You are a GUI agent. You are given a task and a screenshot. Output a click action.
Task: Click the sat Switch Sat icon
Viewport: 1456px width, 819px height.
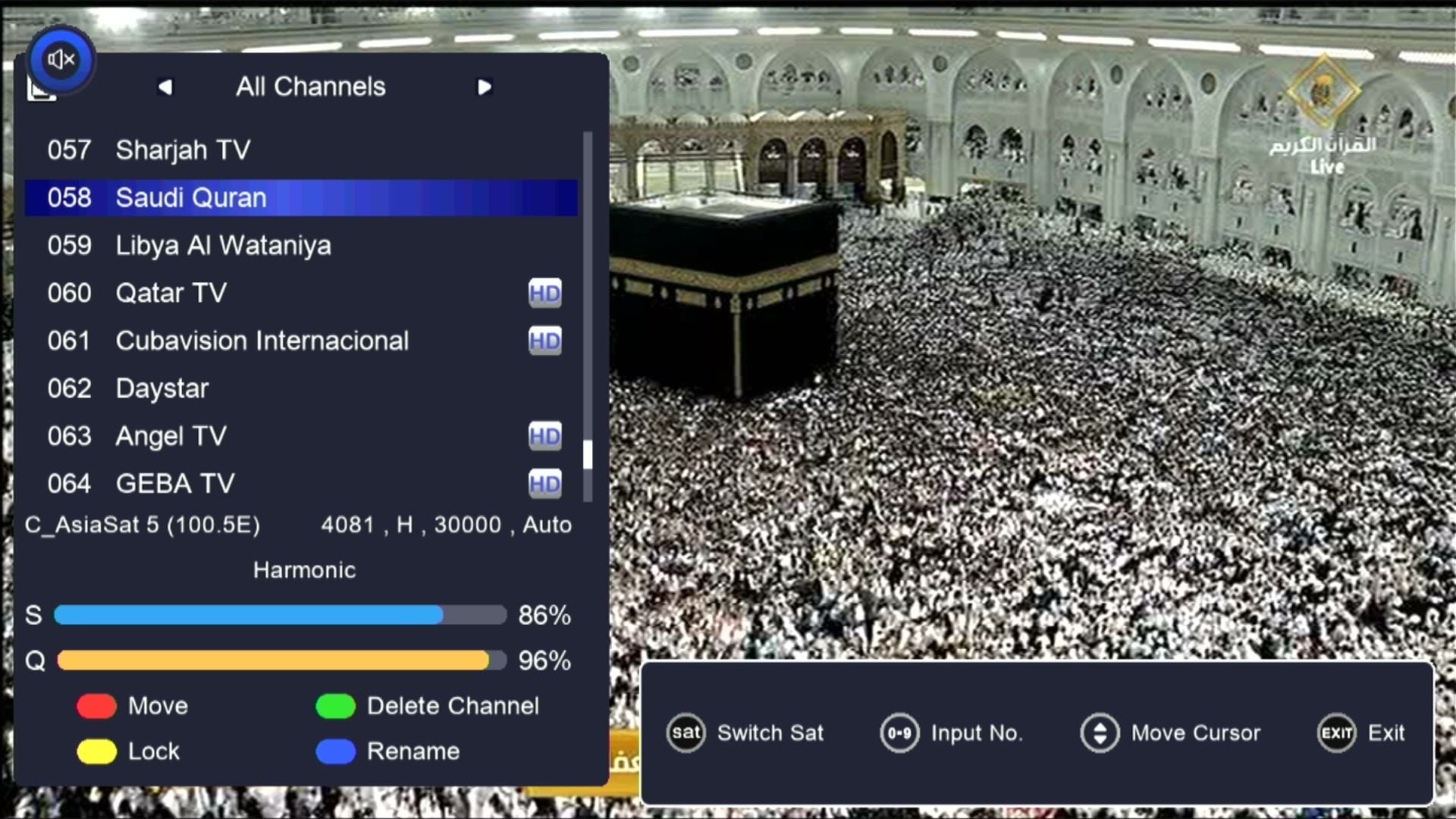click(x=686, y=733)
